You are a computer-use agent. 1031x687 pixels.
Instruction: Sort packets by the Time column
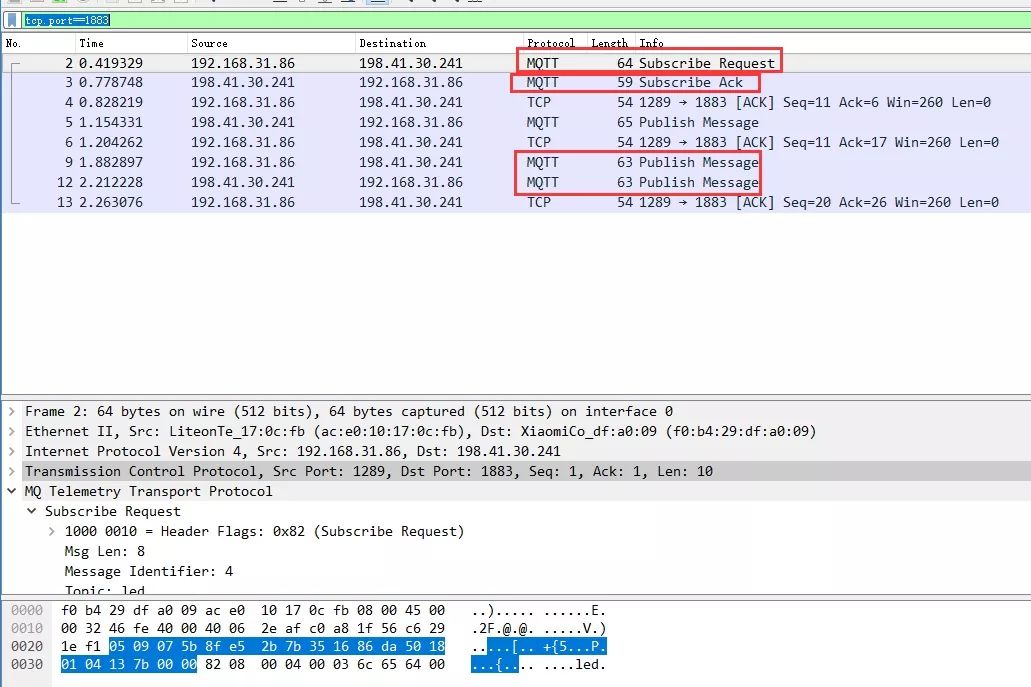92,44
